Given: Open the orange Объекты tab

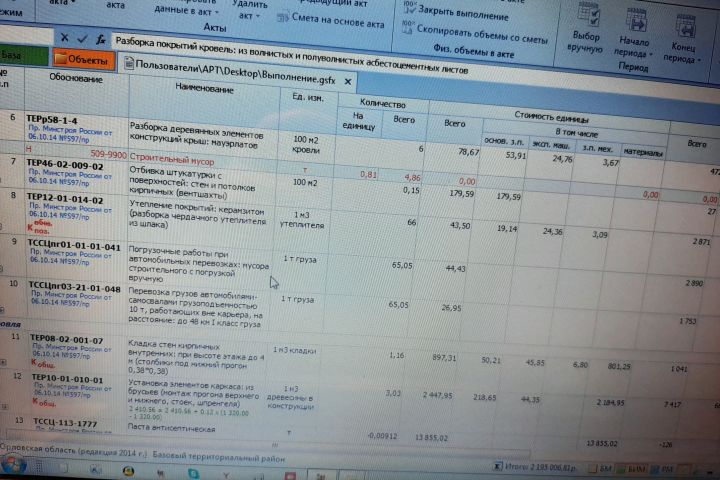Looking at the screenshot, I should pyautogui.click(x=83, y=59).
